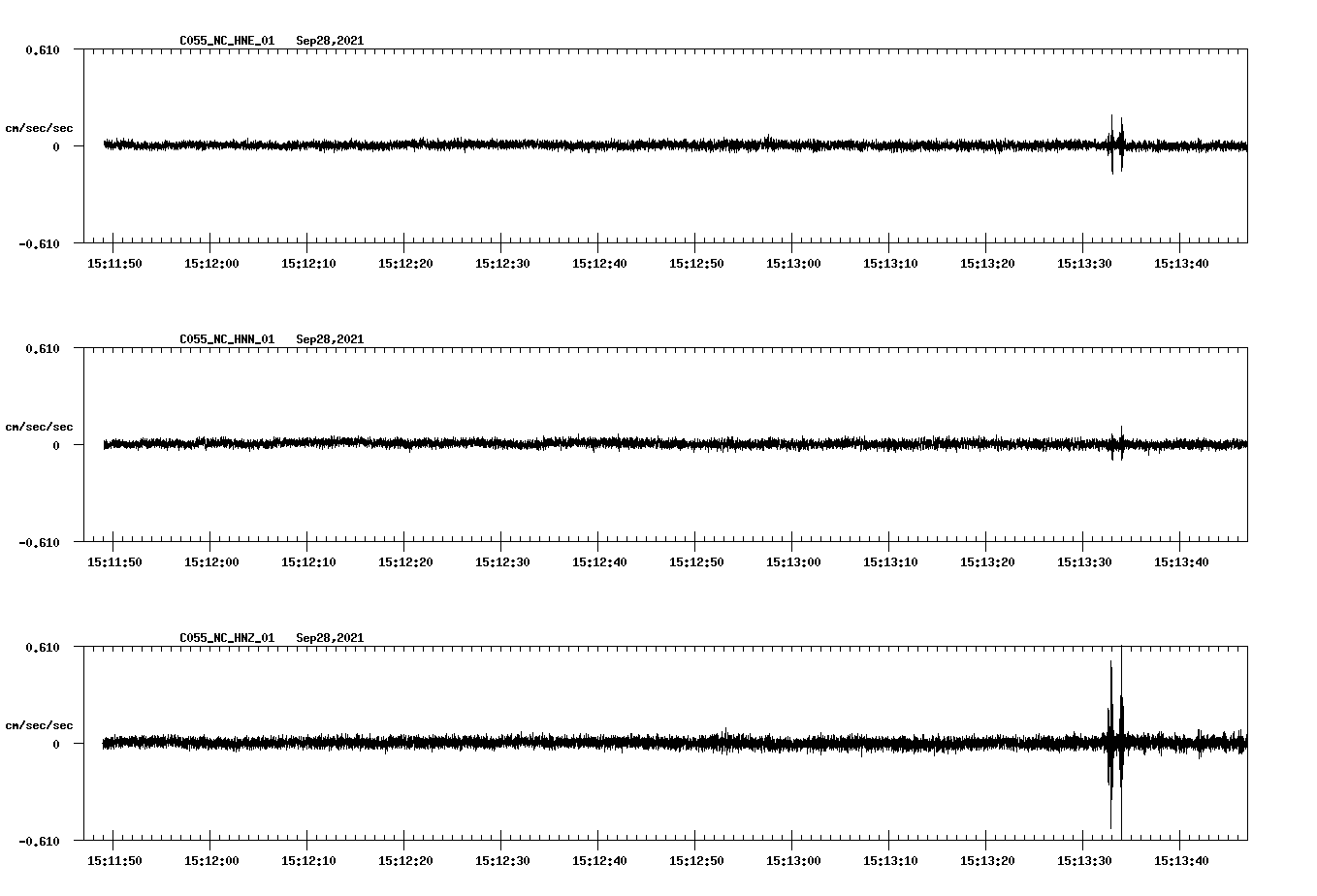Click the C055_NC_HNZ_01 channel title
Image resolution: width=1317 pixels, height=896 pixels.
pos(227,638)
